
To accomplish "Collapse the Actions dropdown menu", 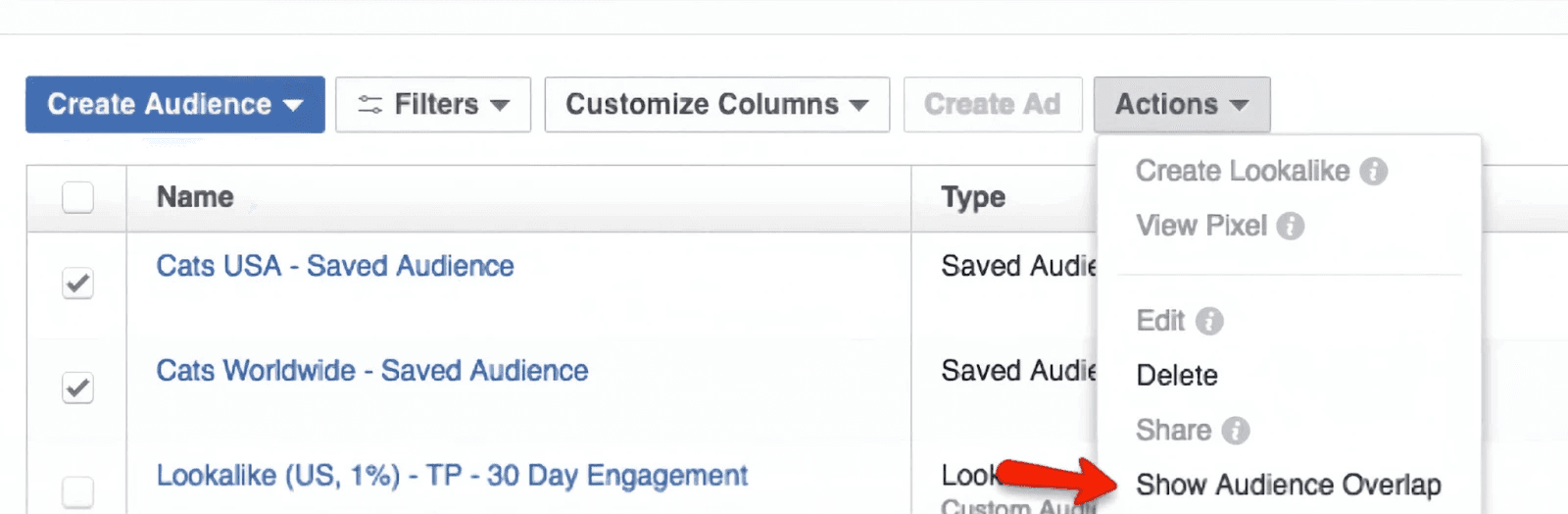I will 1181,105.
